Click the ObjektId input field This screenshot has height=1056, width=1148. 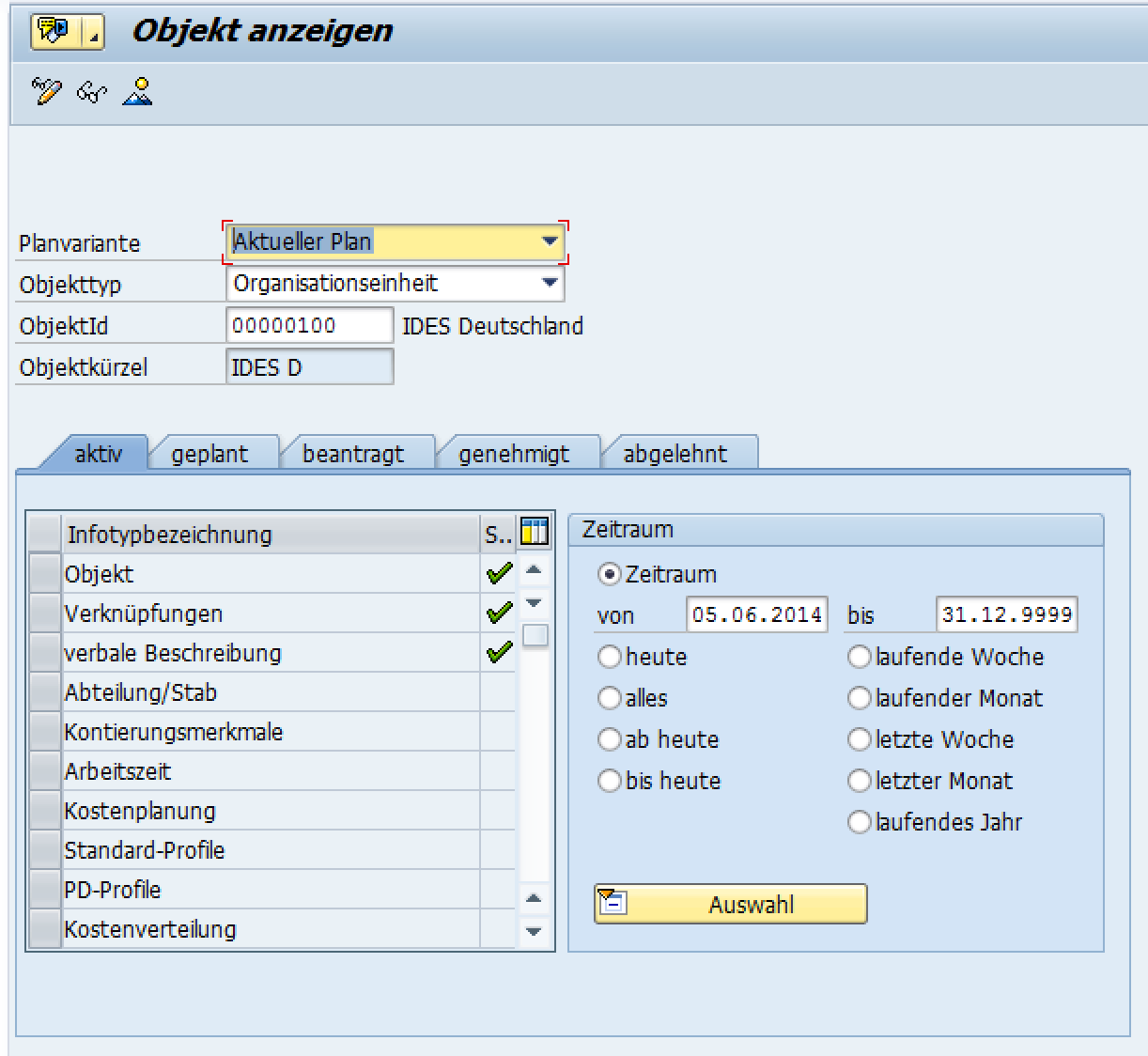pyautogui.click(x=310, y=325)
